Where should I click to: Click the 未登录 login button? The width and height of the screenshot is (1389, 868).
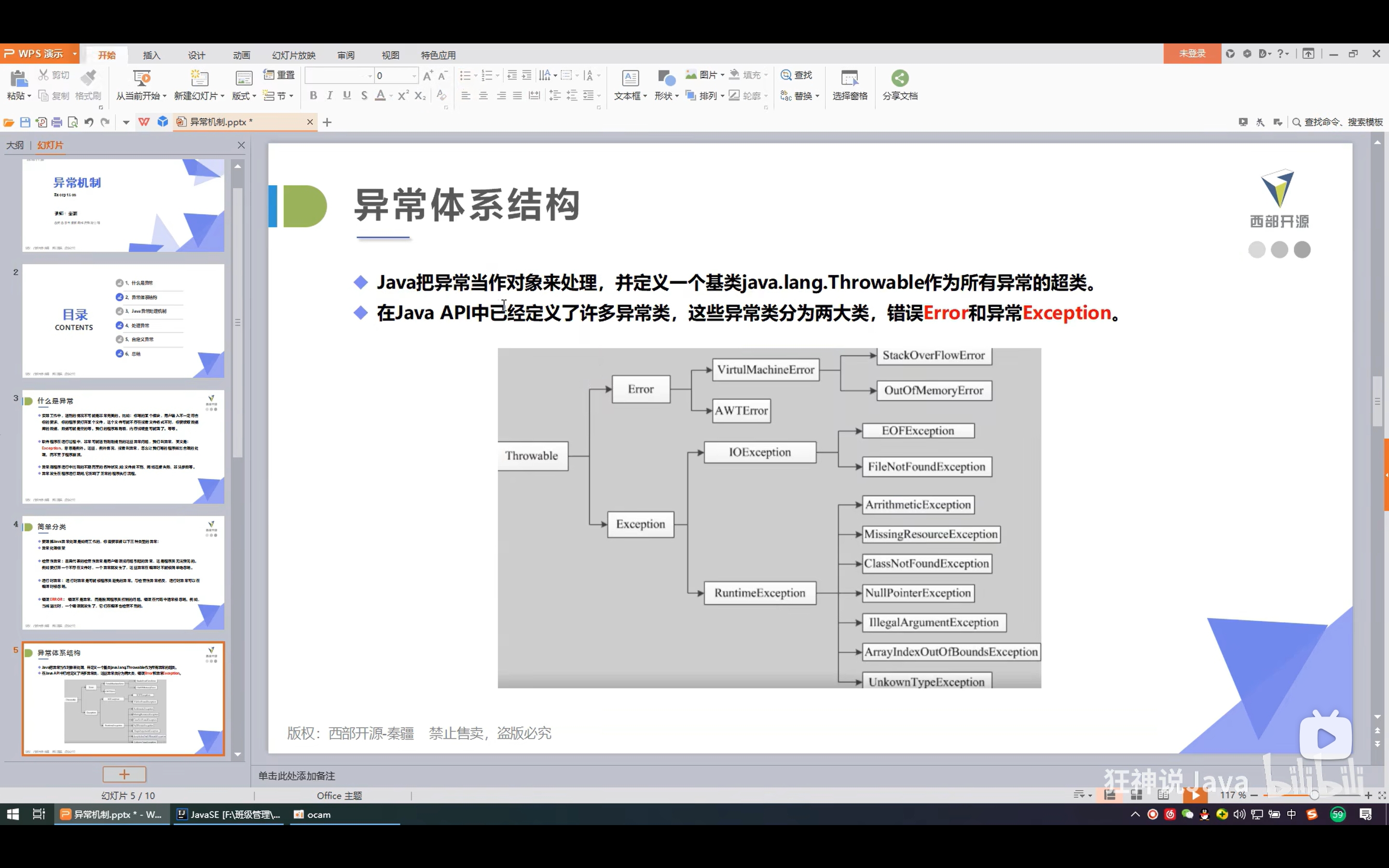pos(1192,54)
